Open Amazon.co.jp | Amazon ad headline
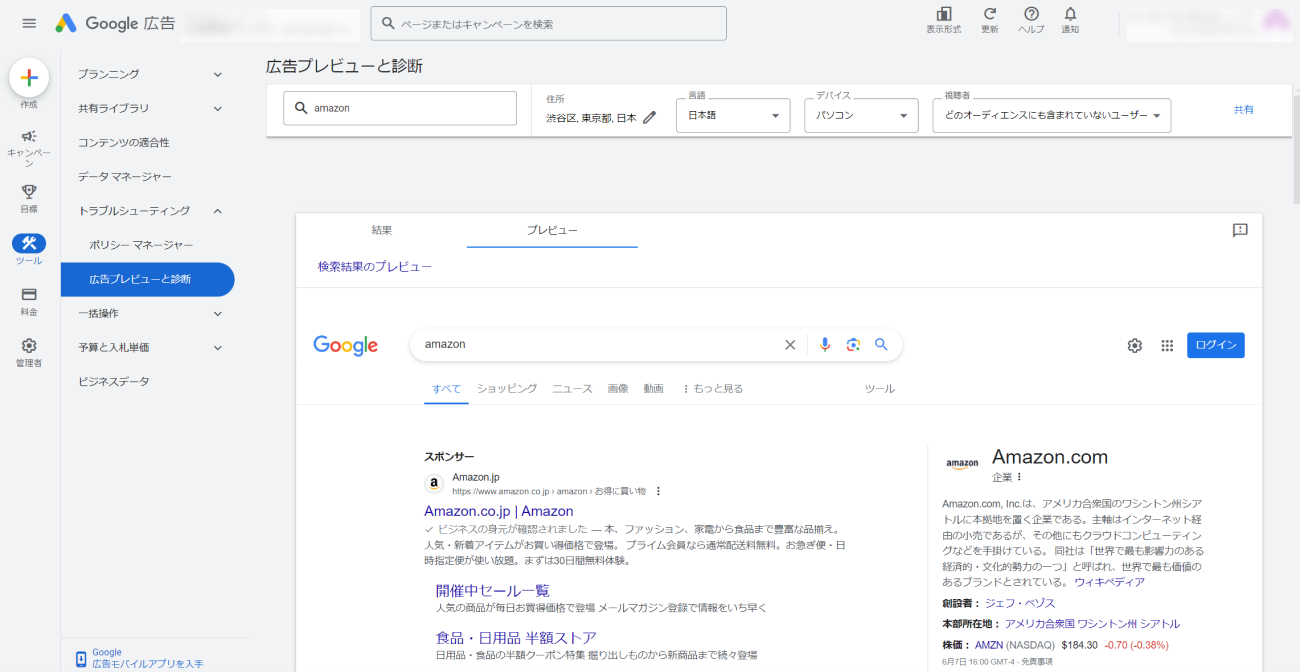Image resolution: width=1300 pixels, height=672 pixels. [x=499, y=511]
